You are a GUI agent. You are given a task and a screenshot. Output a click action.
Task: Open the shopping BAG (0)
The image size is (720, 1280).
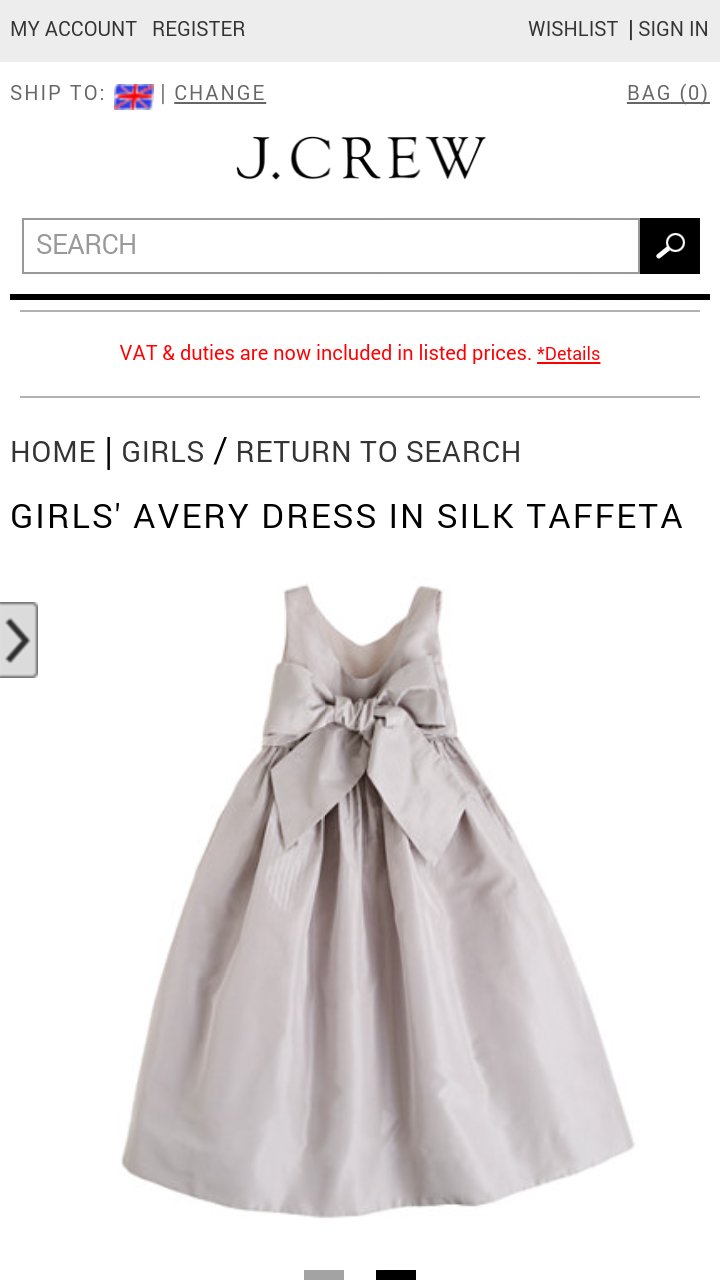click(668, 93)
